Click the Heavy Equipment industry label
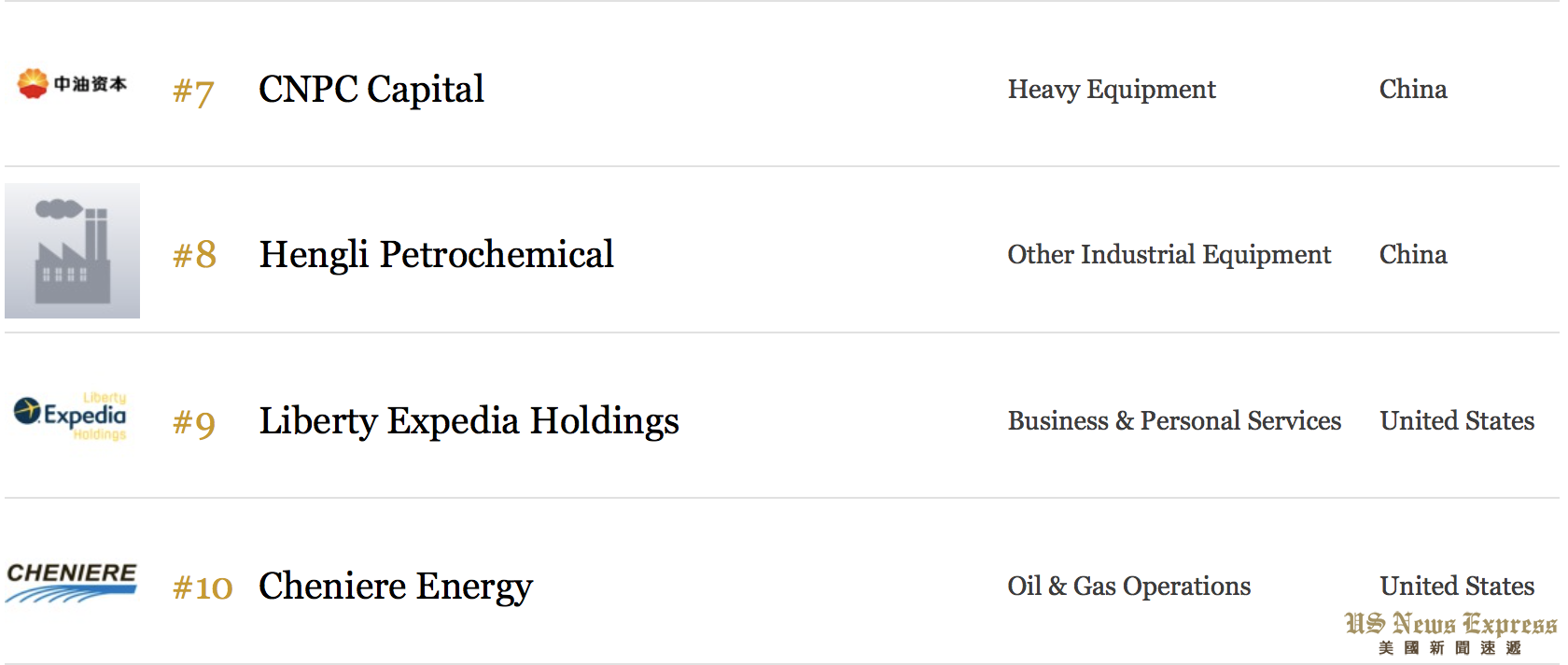 tap(1111, 90)
